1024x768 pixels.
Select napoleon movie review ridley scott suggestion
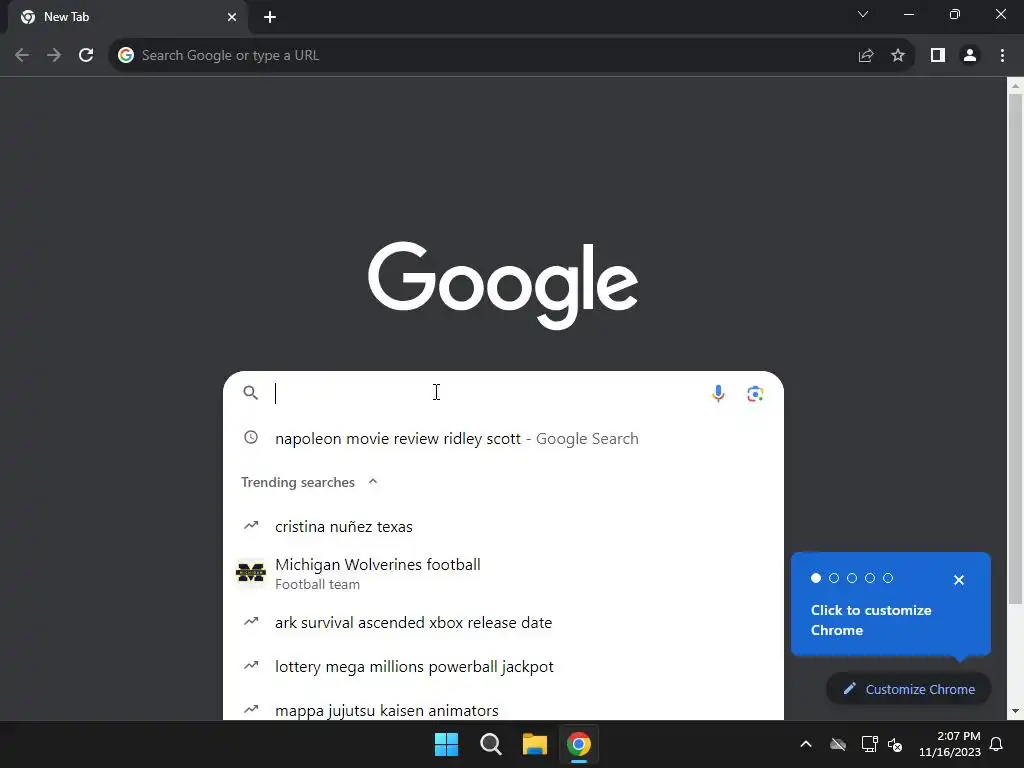(x=503, y=438)
